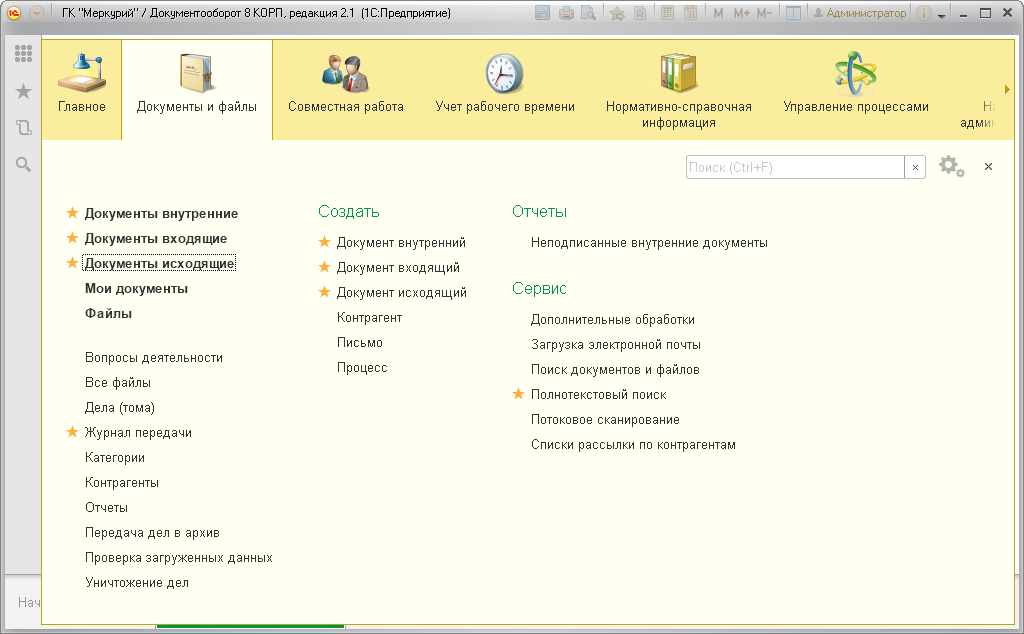The width and height of the screenshot is (1024, 634).
Task: Toggle favorite star beside Полнотекстовый поиск
Action: click(519, 394)
